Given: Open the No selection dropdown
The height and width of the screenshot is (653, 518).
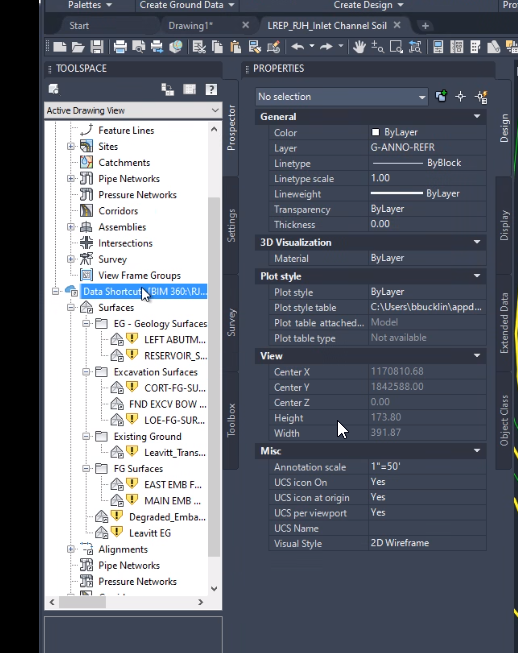Looking at the screenshot, I should [341, 97].
